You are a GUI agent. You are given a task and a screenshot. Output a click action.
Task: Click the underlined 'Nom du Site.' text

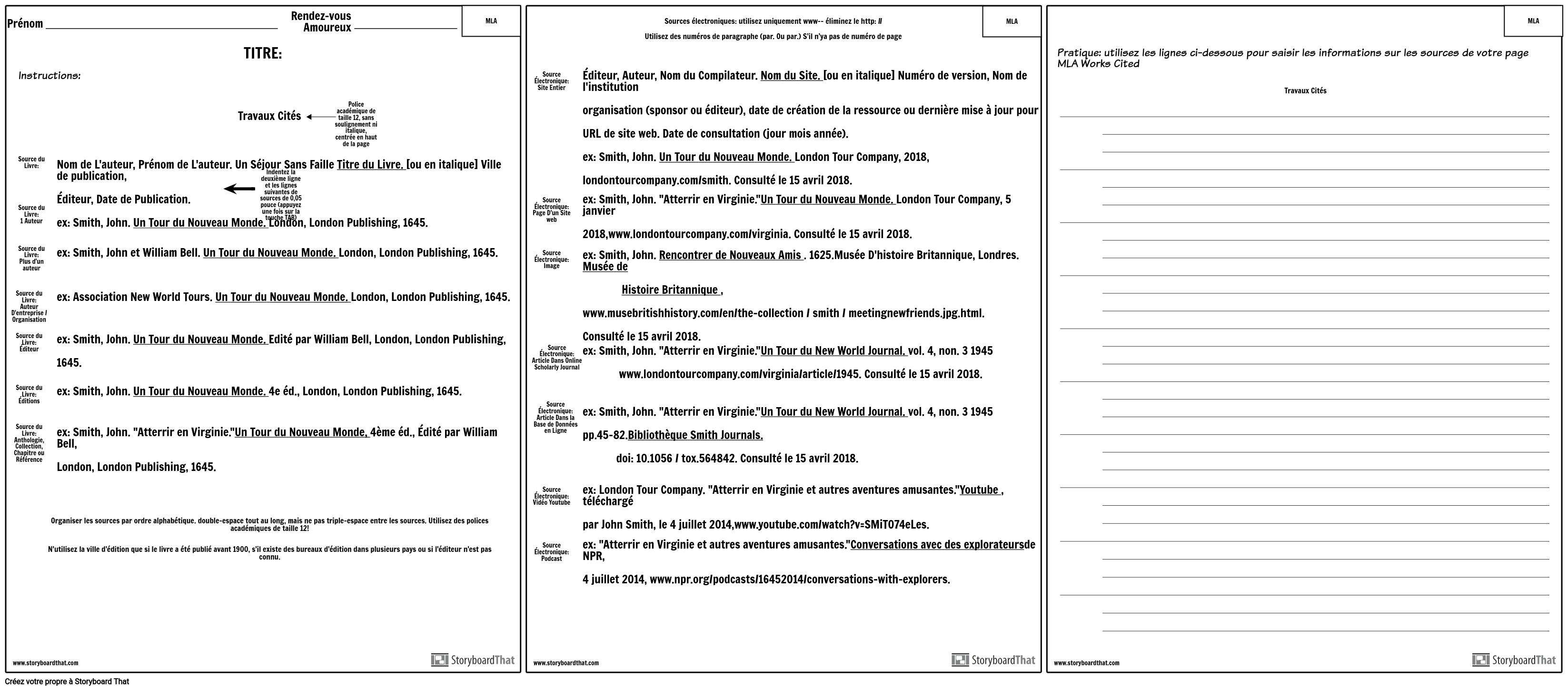point(791,76)
